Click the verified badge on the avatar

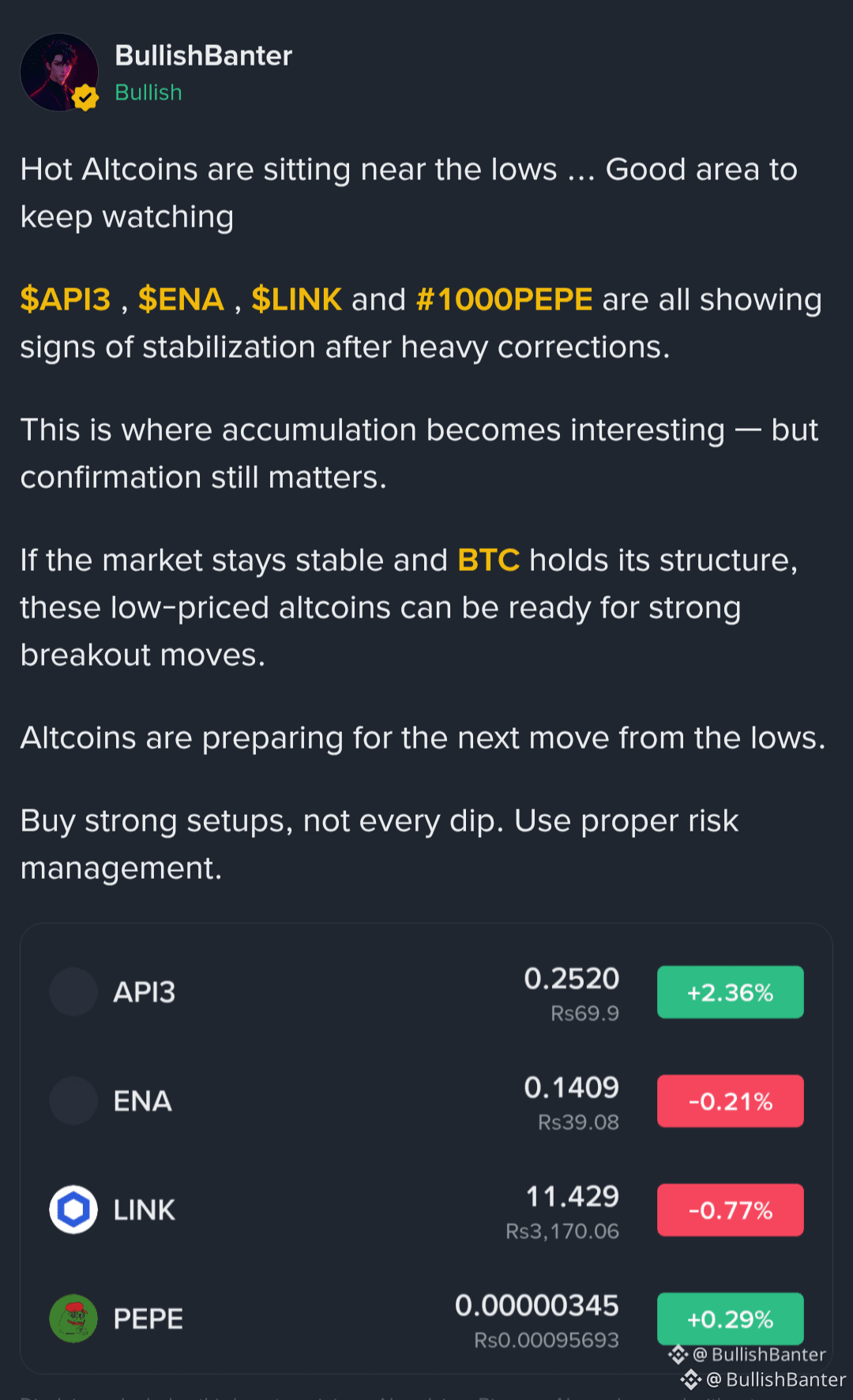[x=85, y=98]
